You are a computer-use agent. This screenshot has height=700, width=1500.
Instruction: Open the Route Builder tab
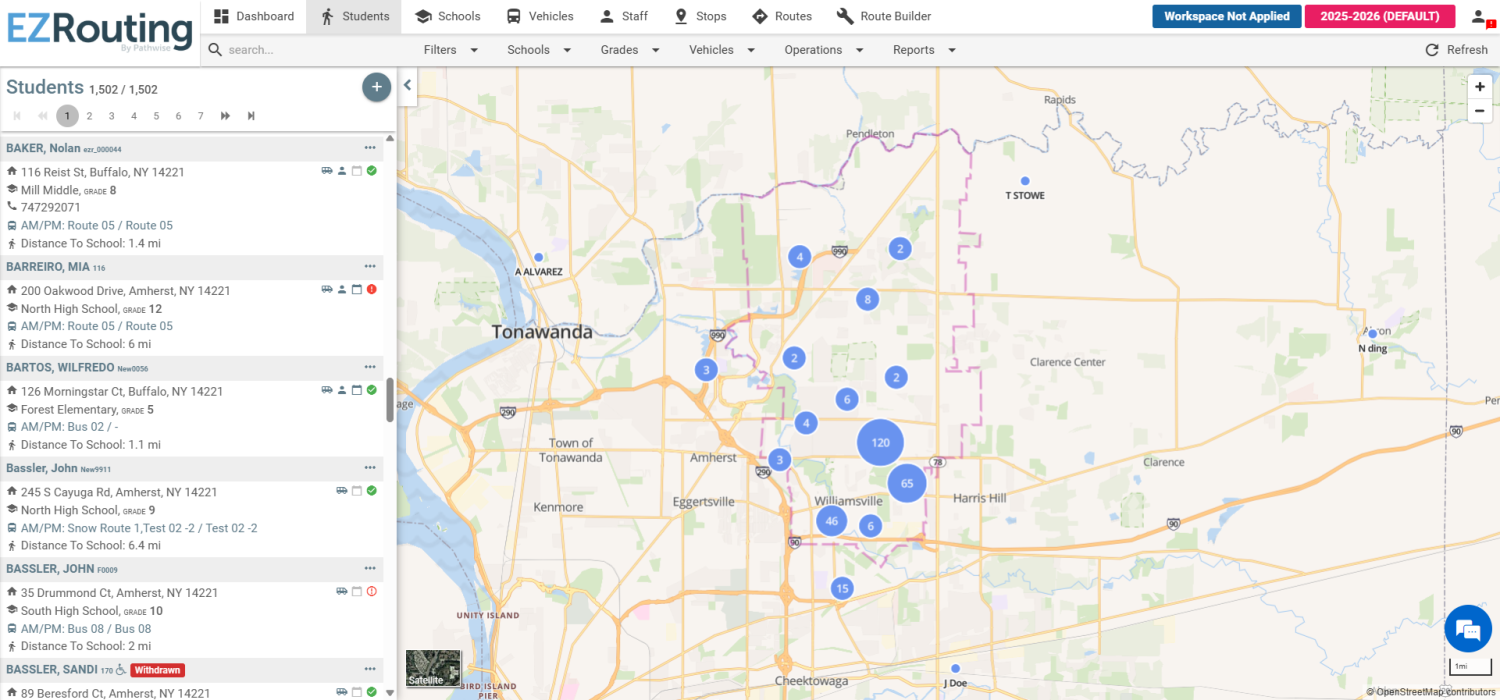(884, 16)
